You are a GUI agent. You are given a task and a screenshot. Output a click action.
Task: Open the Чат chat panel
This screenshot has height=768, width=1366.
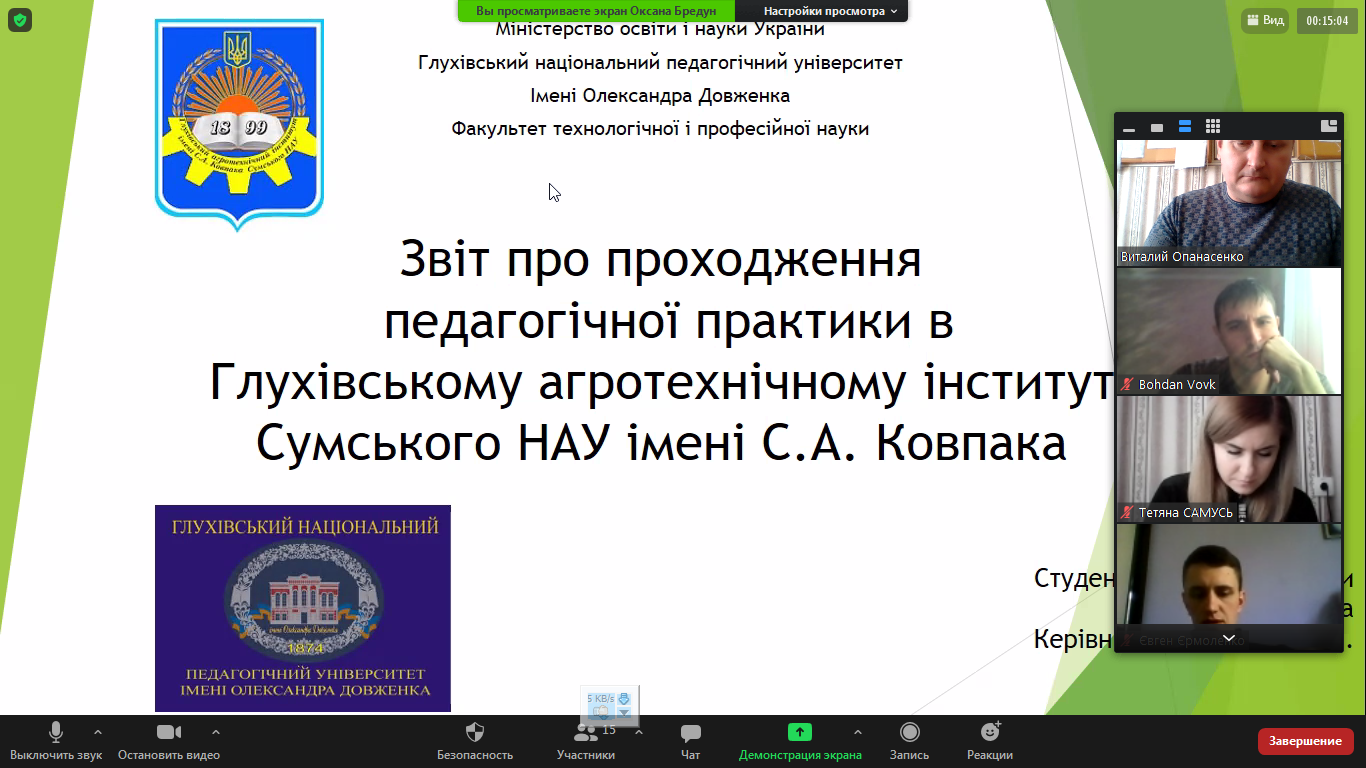pos(690,742)
